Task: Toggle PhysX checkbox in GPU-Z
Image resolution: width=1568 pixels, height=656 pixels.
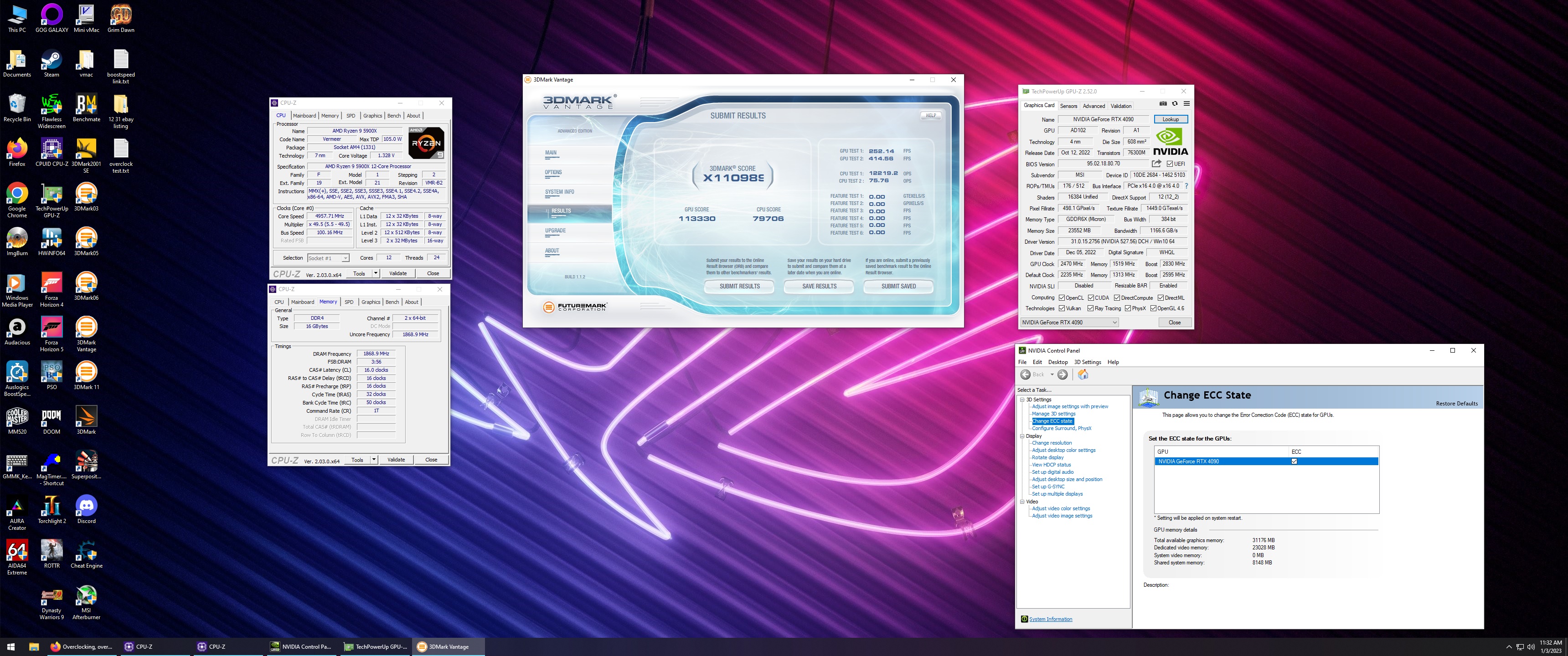Action: click(1128, 308)
